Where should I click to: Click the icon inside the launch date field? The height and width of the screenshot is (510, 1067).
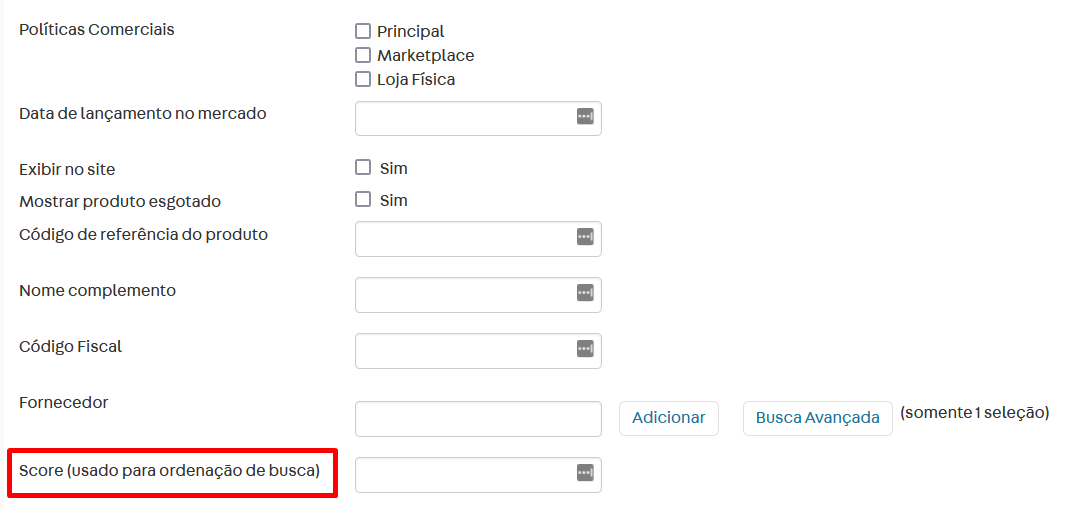click(585, 117)
